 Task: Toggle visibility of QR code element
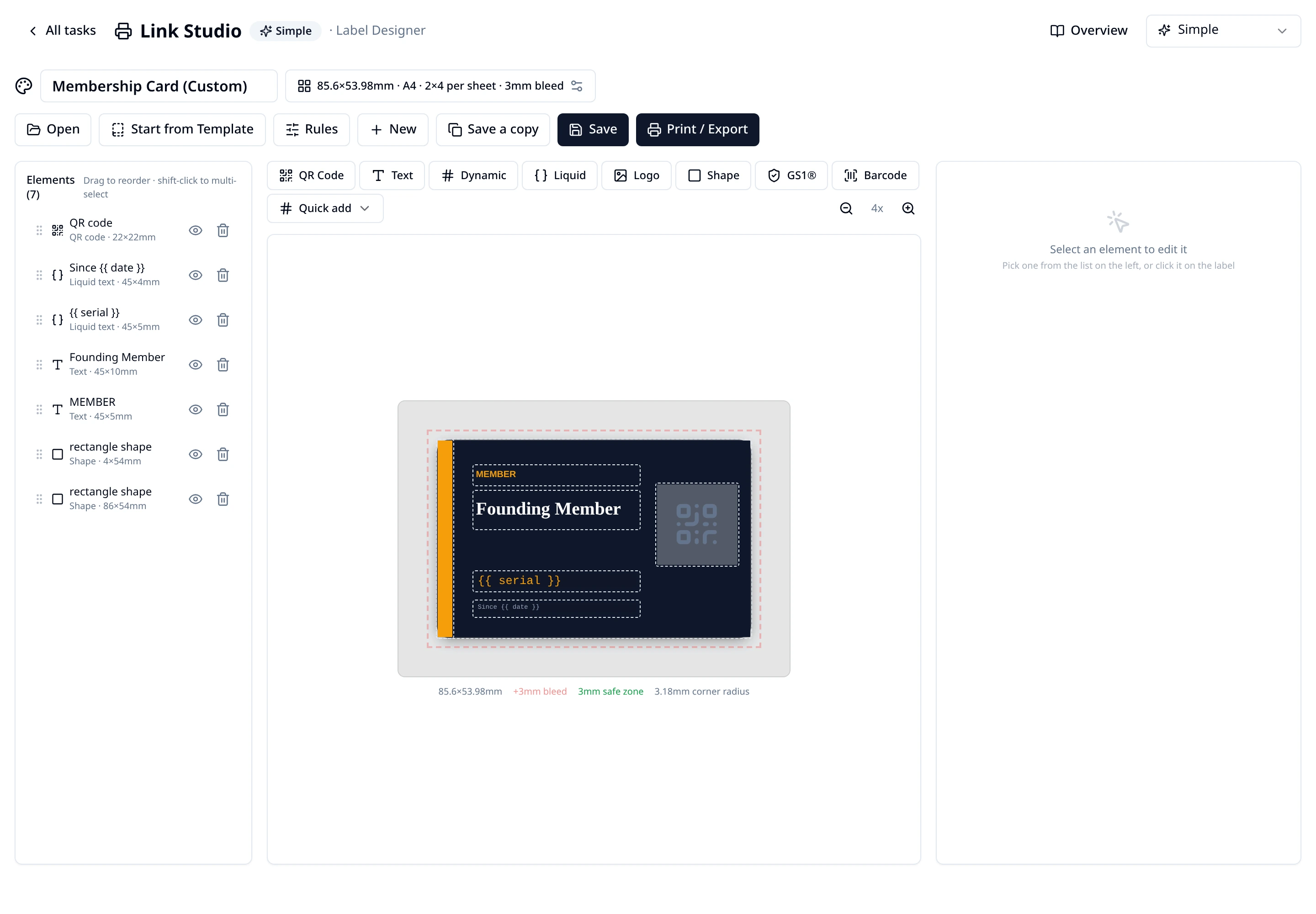[195, 230]
